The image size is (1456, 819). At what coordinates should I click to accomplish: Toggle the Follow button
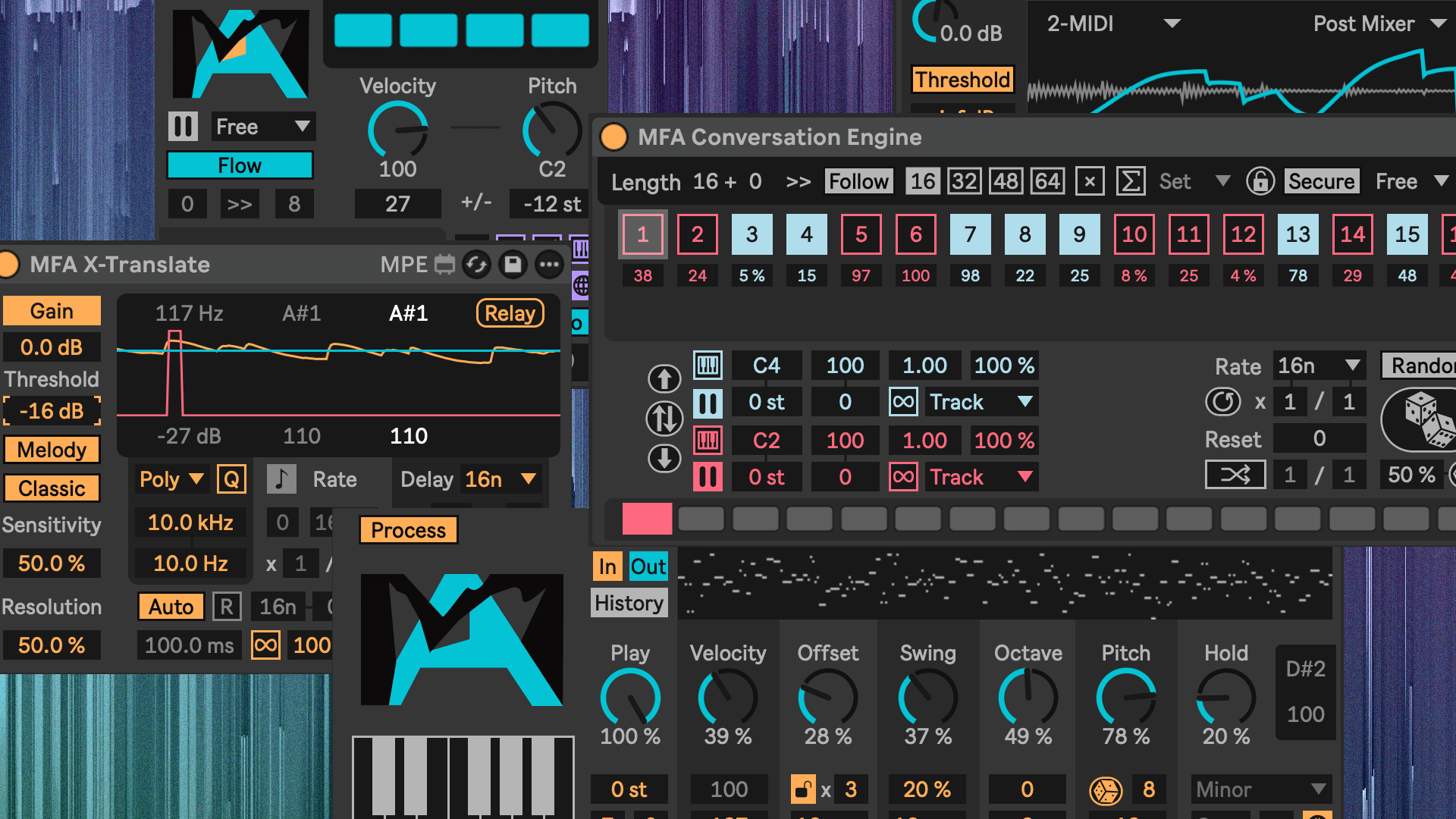pos(858,182)
